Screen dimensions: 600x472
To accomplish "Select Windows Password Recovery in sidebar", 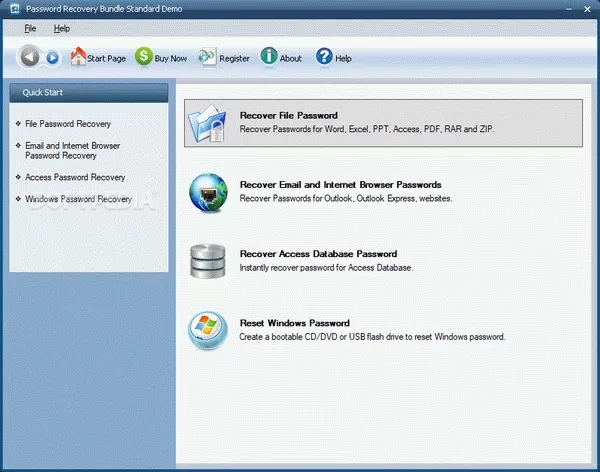I will (78, 199).
